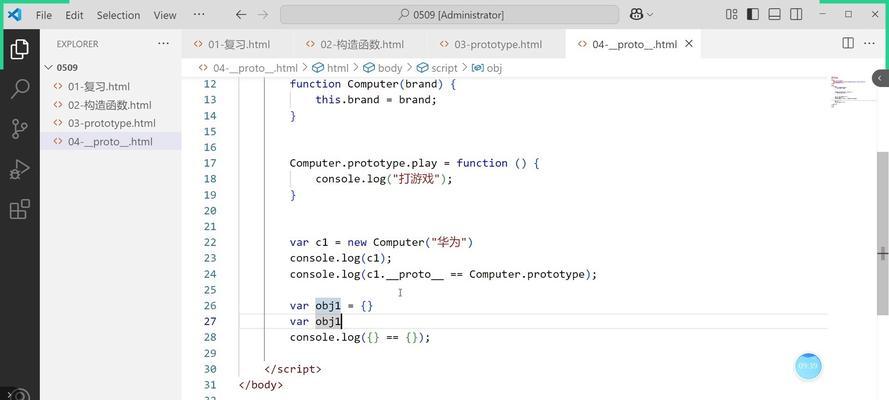Toggle the secondary side bar
This screenshot has width=889, height=400.
pyautogui.click(x=796, y=15)
